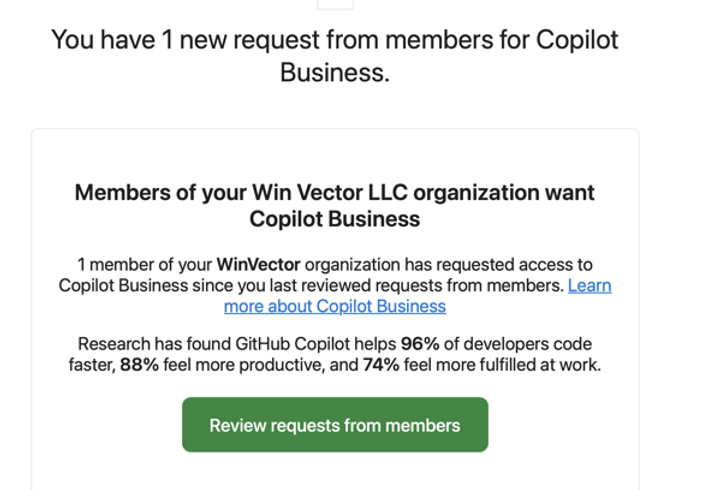Click the word Learn at the line end

(590, 286)
